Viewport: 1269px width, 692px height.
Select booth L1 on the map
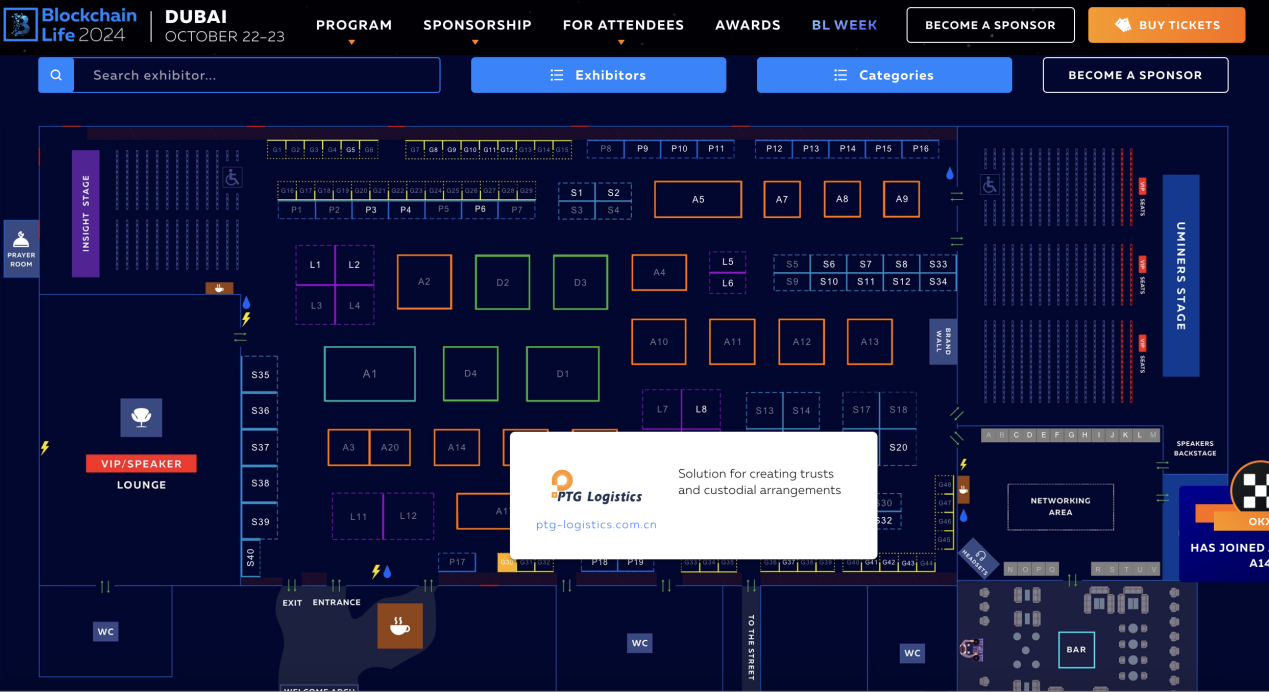click(x=315, y=265)
